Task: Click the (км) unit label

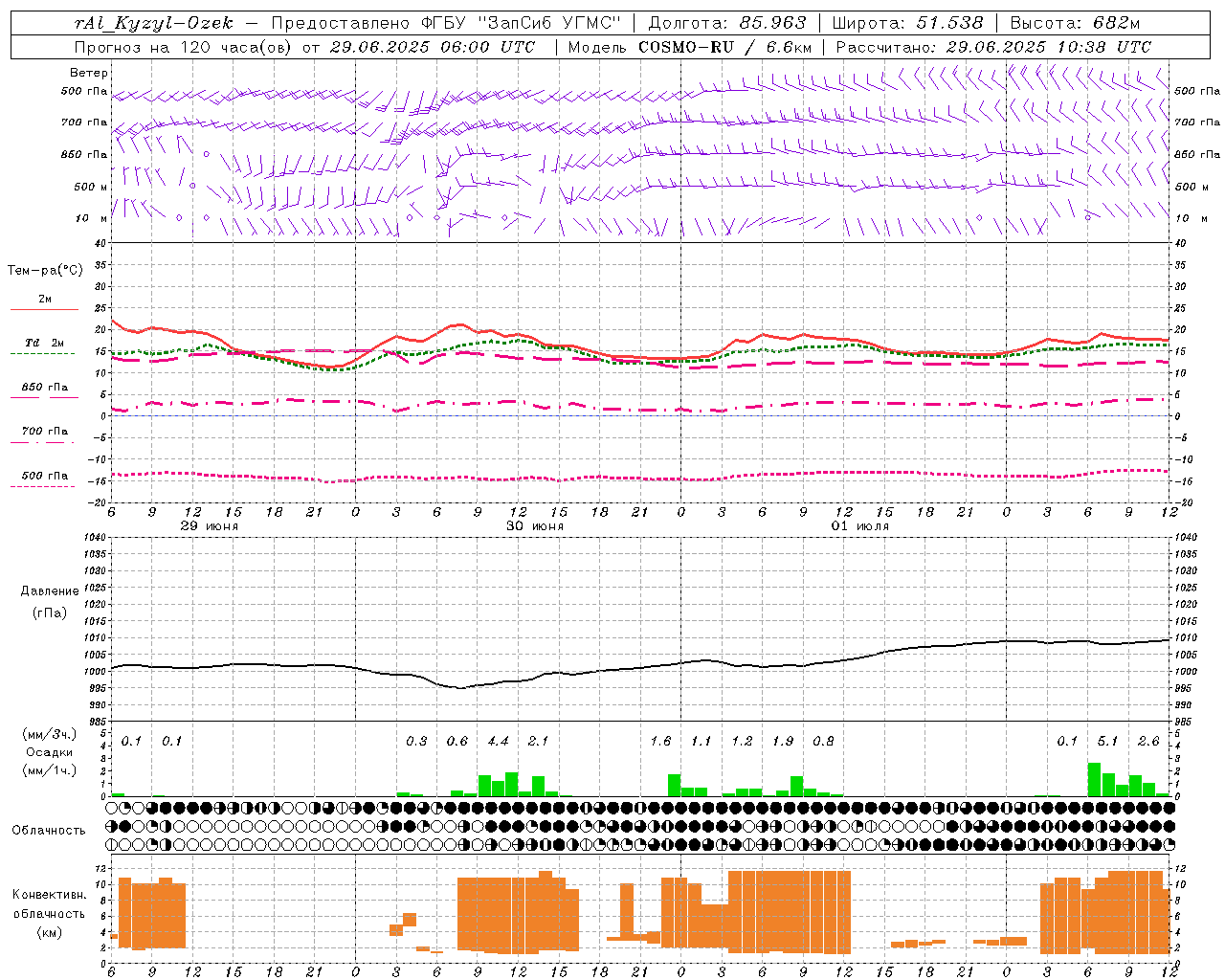Action: point(50,932)
